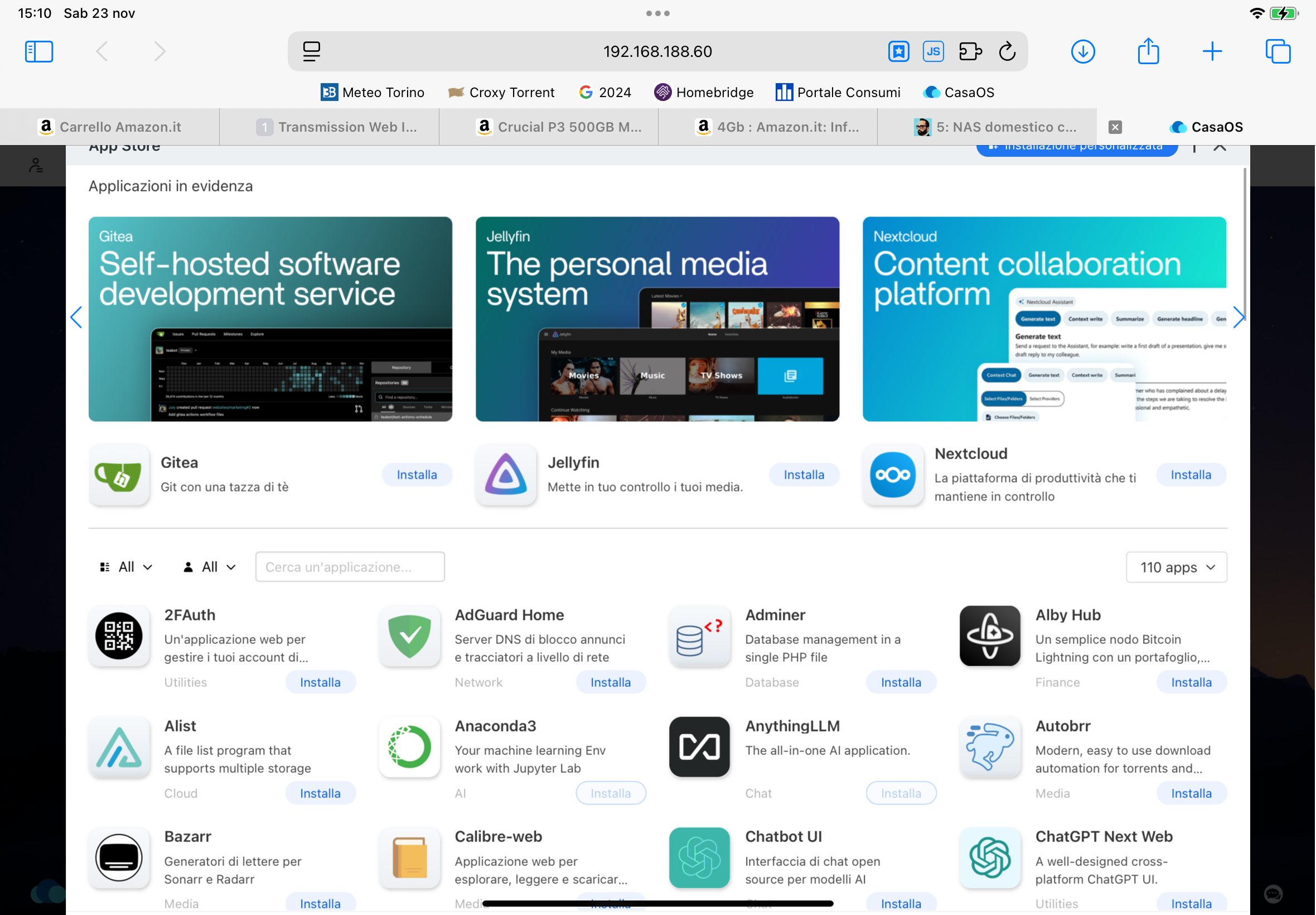Viewport: 1316px width, 915px height.
Task: Open the 2FAuth app icon
Action: tap(119, 636)
